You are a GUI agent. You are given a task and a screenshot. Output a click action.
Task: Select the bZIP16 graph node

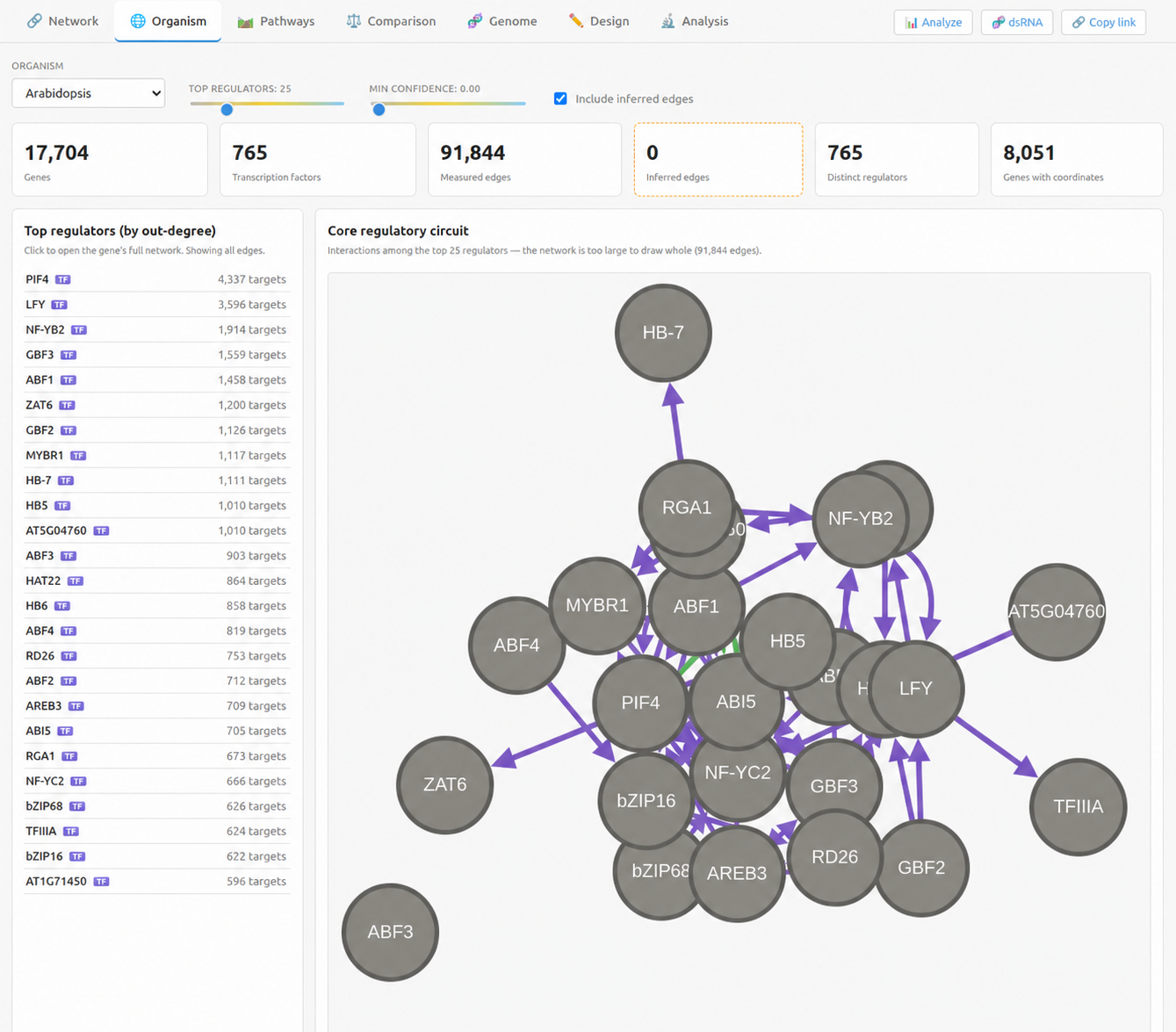pyautogui.click(x=646, y=800)
